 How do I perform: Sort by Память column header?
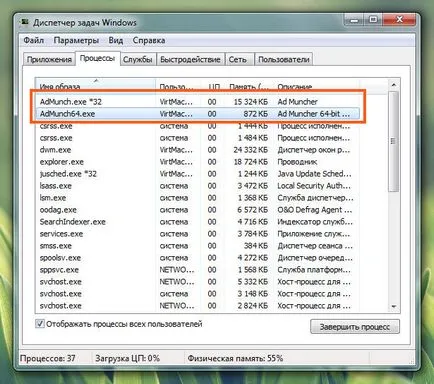point(249,86)
